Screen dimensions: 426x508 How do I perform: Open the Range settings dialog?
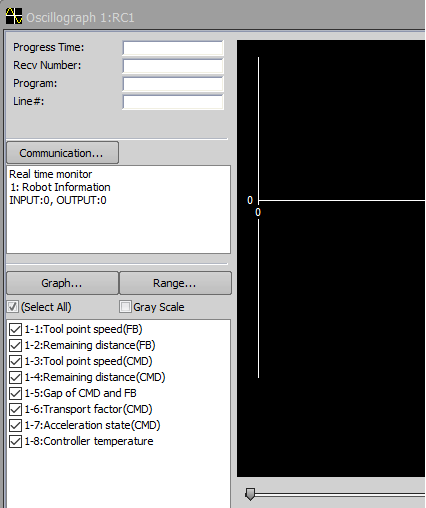pos(175,283)
